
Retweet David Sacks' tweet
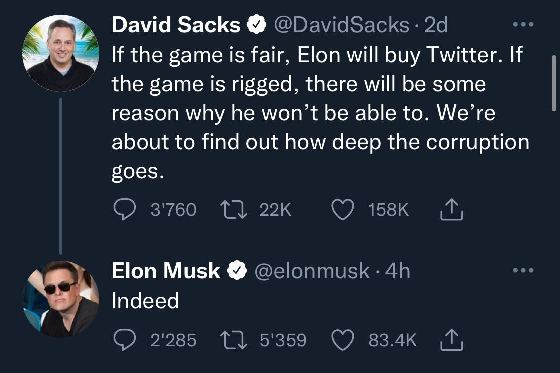(234, 209)
